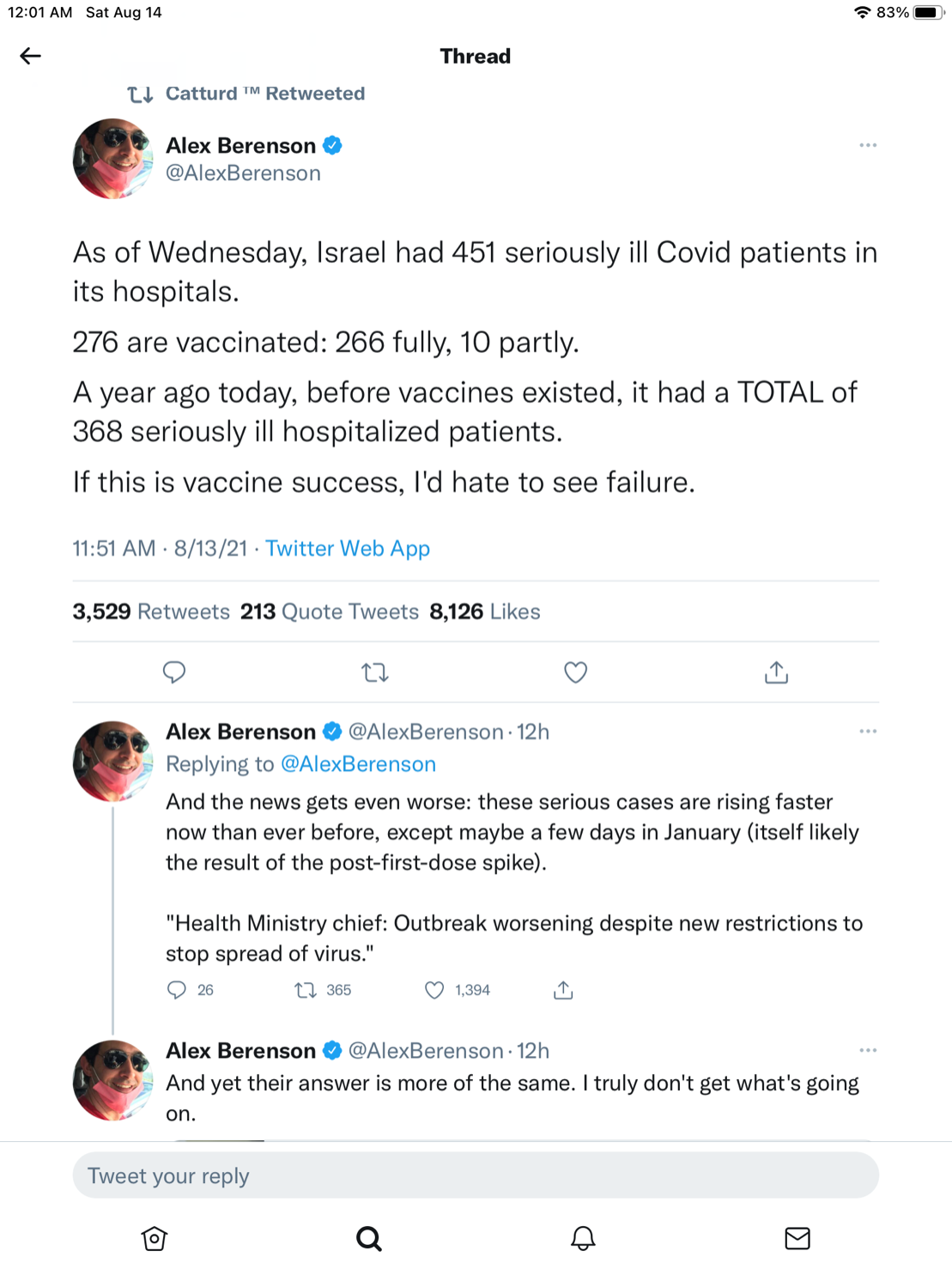
Task: Retweet the reply with 365 retweets
Action: [x=306, y=990]
